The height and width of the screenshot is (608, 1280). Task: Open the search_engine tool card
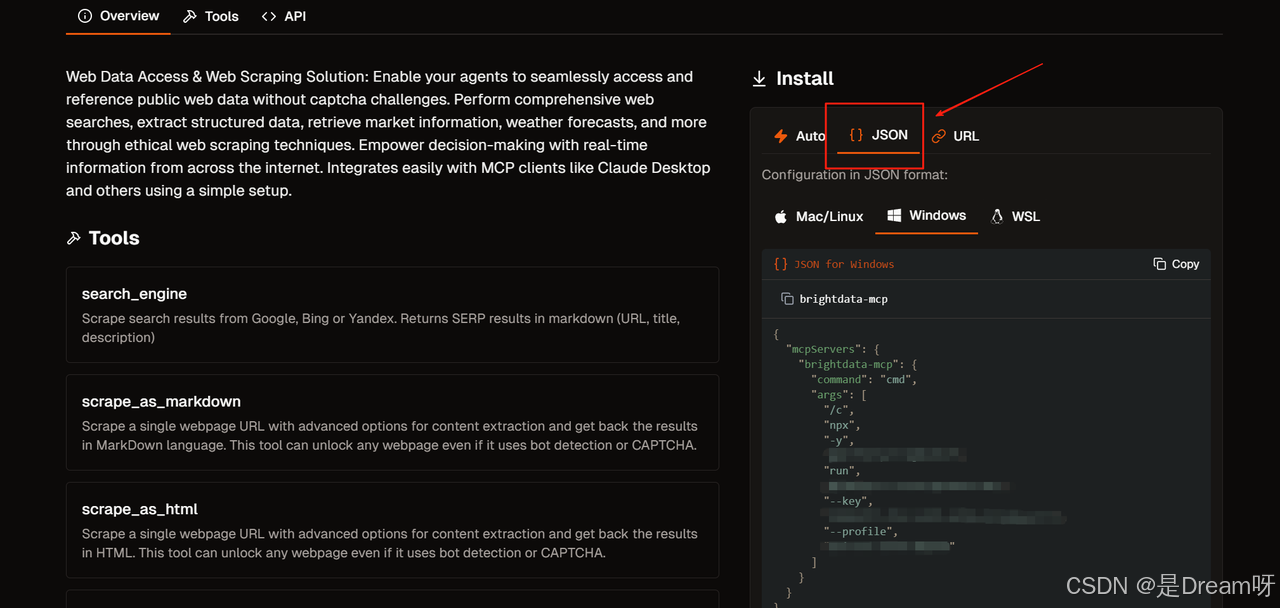tap(392, 314)
